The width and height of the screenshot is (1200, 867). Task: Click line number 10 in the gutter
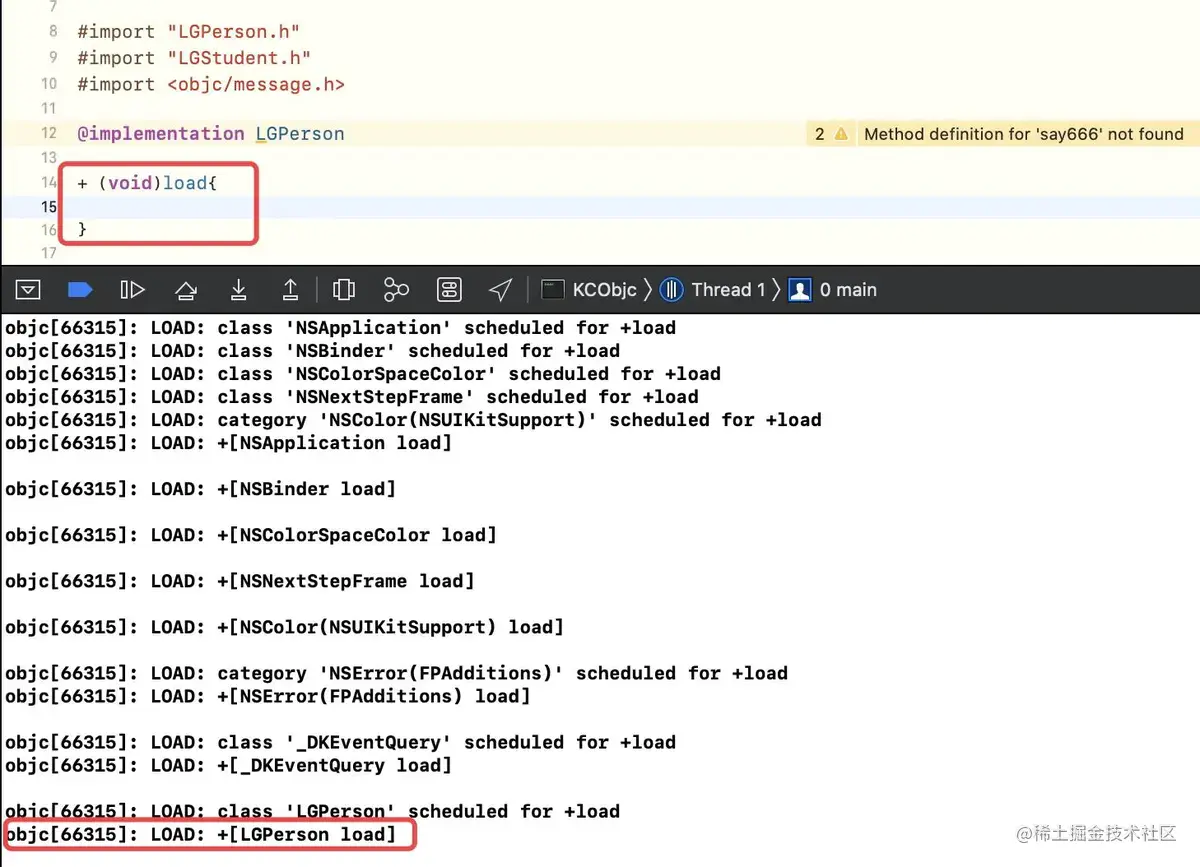click(x=49, y=84)
